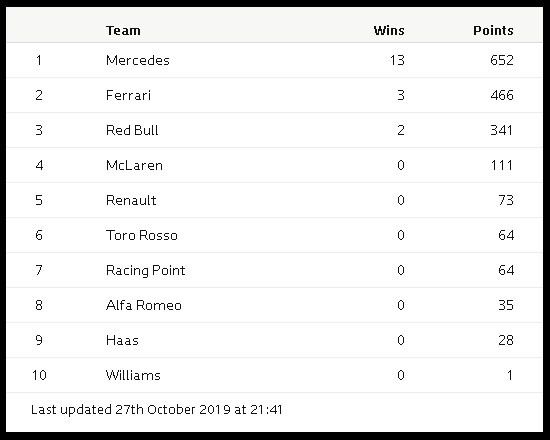550x440 pixels.
Task: Click the Last updated timestamp text
Action: tap(156, 409)
